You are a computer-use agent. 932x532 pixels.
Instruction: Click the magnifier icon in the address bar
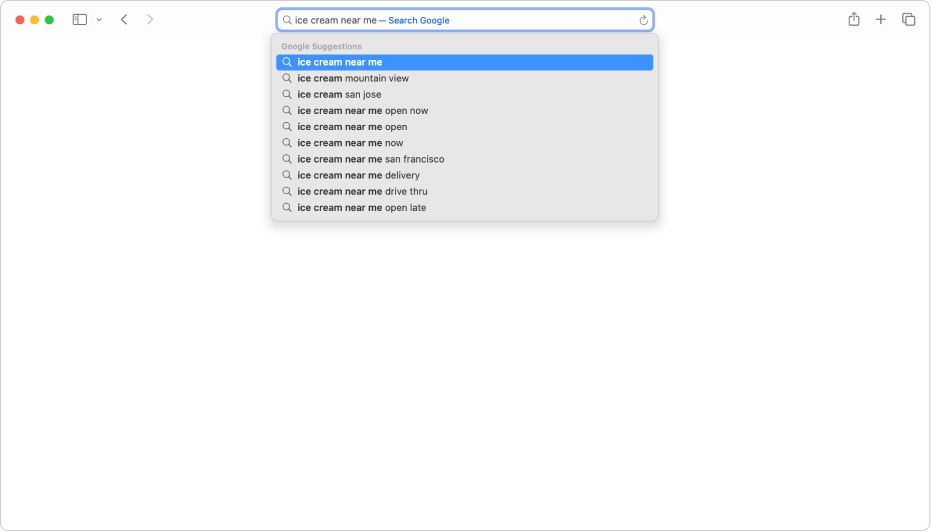pos(287,20)
